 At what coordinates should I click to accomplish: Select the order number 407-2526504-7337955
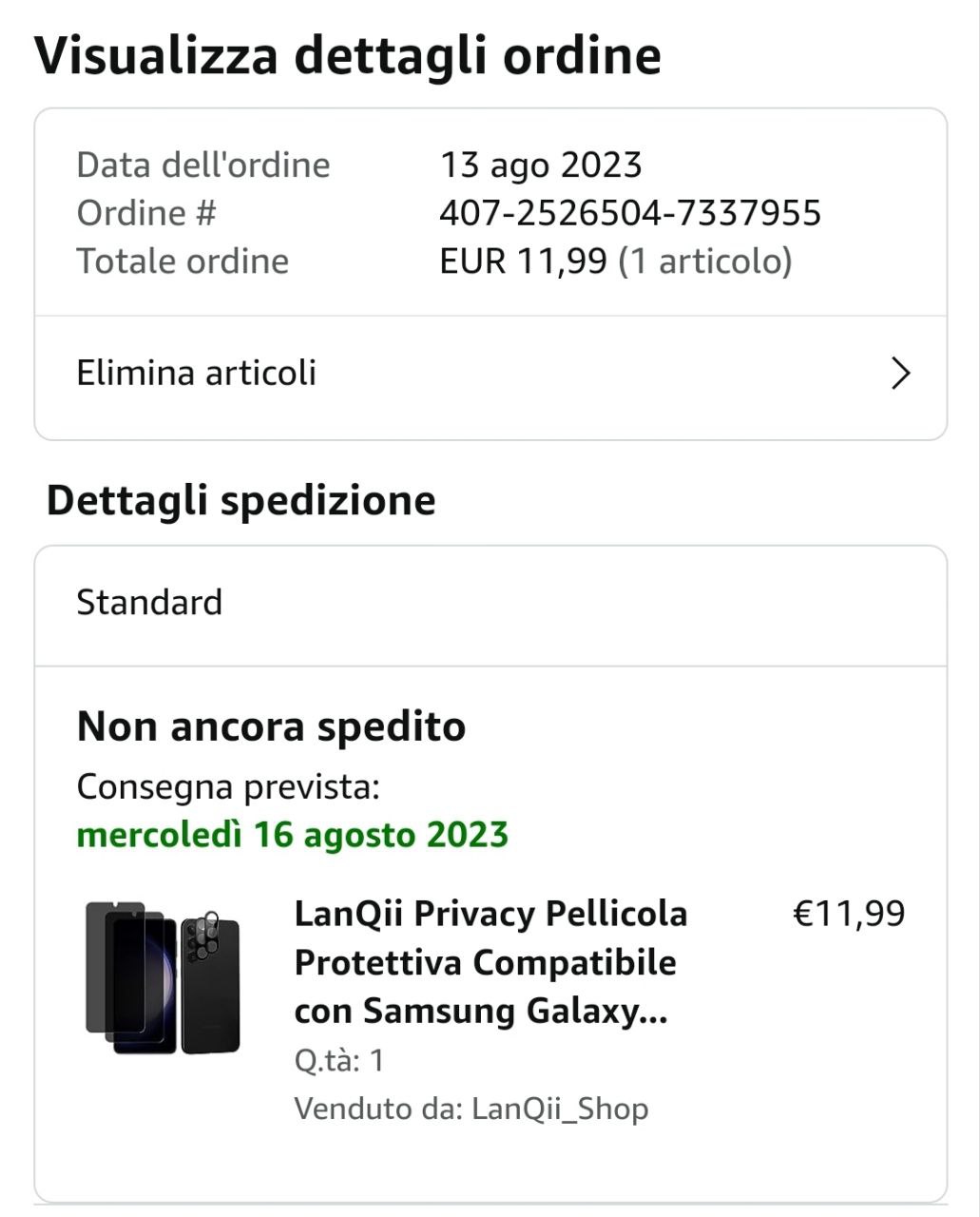629,213
